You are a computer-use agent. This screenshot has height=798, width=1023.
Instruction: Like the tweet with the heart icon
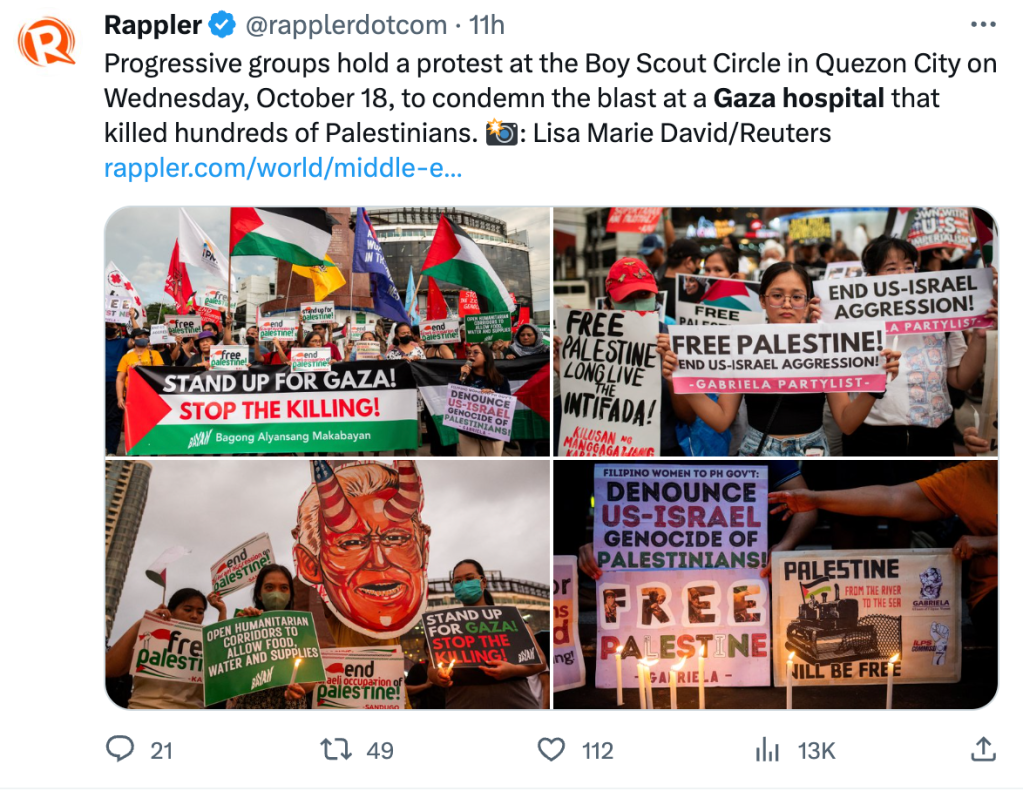(551, 750)
